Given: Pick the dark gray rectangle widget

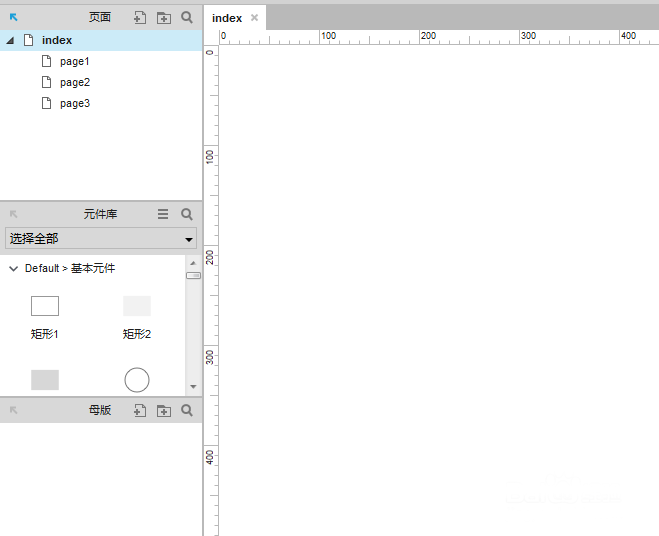Looking at the screenshot, I should pyautogui.click(x=45, y=380).
